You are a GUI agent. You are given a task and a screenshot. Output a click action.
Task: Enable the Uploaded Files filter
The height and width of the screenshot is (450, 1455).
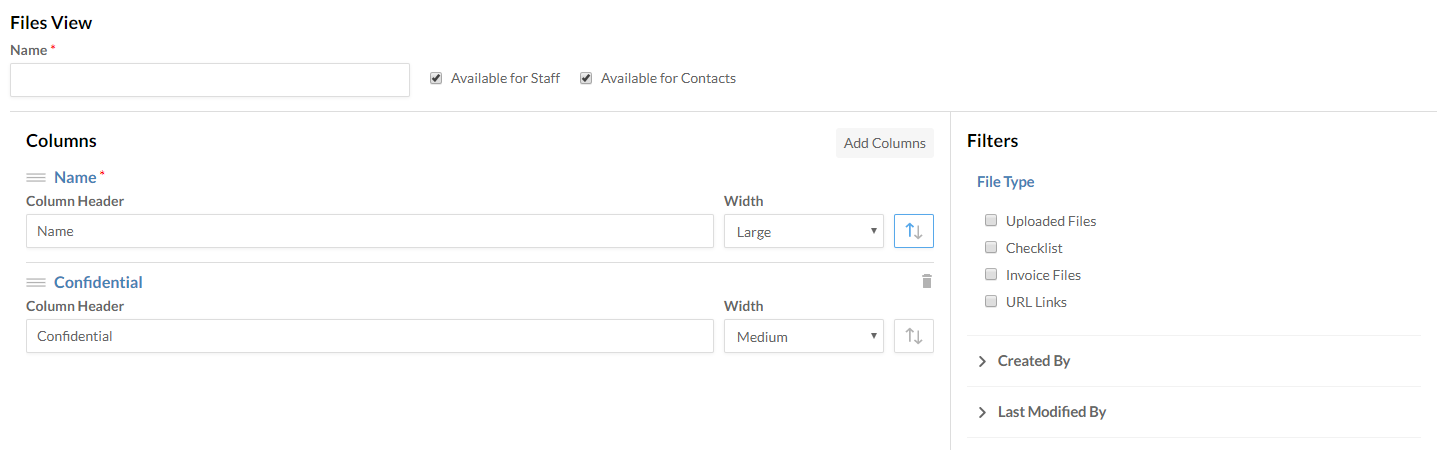pos(991,221)
